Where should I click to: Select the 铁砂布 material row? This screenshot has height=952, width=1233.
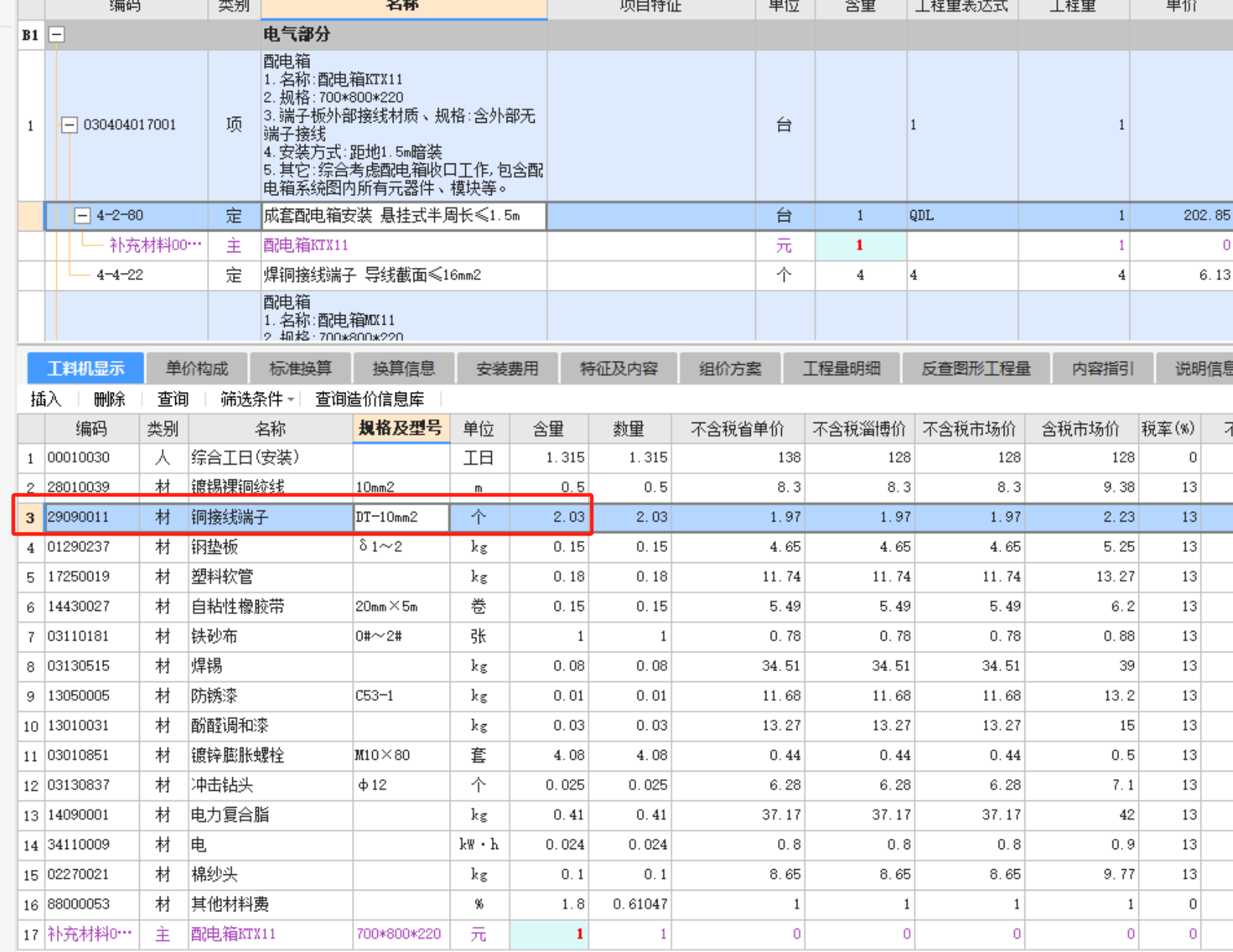pyautogui.click(x=625, y=636)
